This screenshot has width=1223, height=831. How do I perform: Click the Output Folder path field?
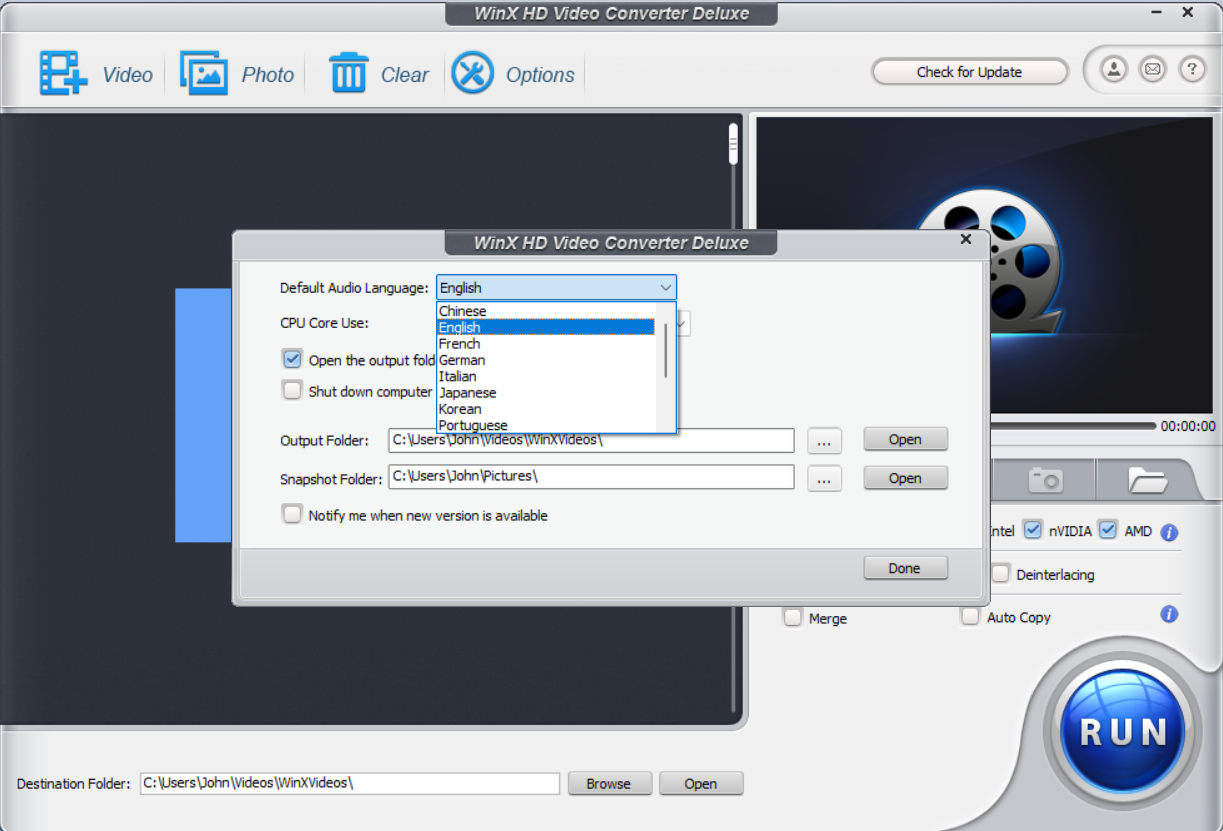(x=591, y=440)
